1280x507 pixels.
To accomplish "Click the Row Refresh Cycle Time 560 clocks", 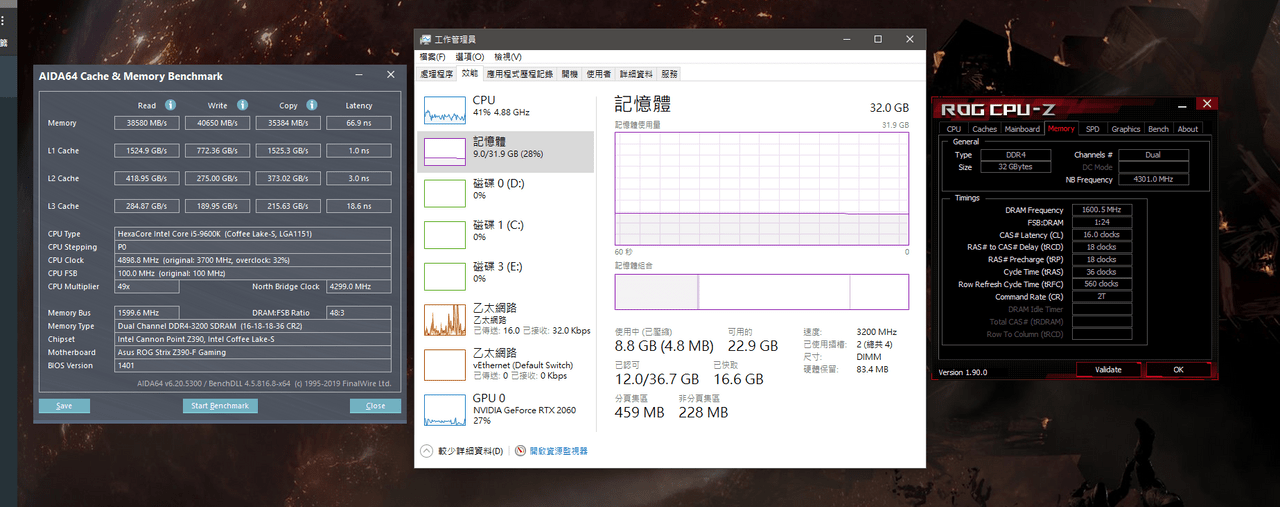I will (1101, 284).
